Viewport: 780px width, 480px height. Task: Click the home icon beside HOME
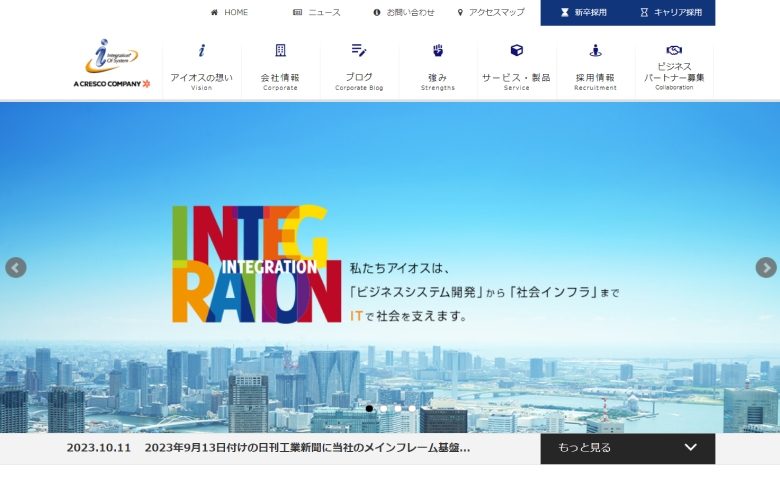click(214, 12)
